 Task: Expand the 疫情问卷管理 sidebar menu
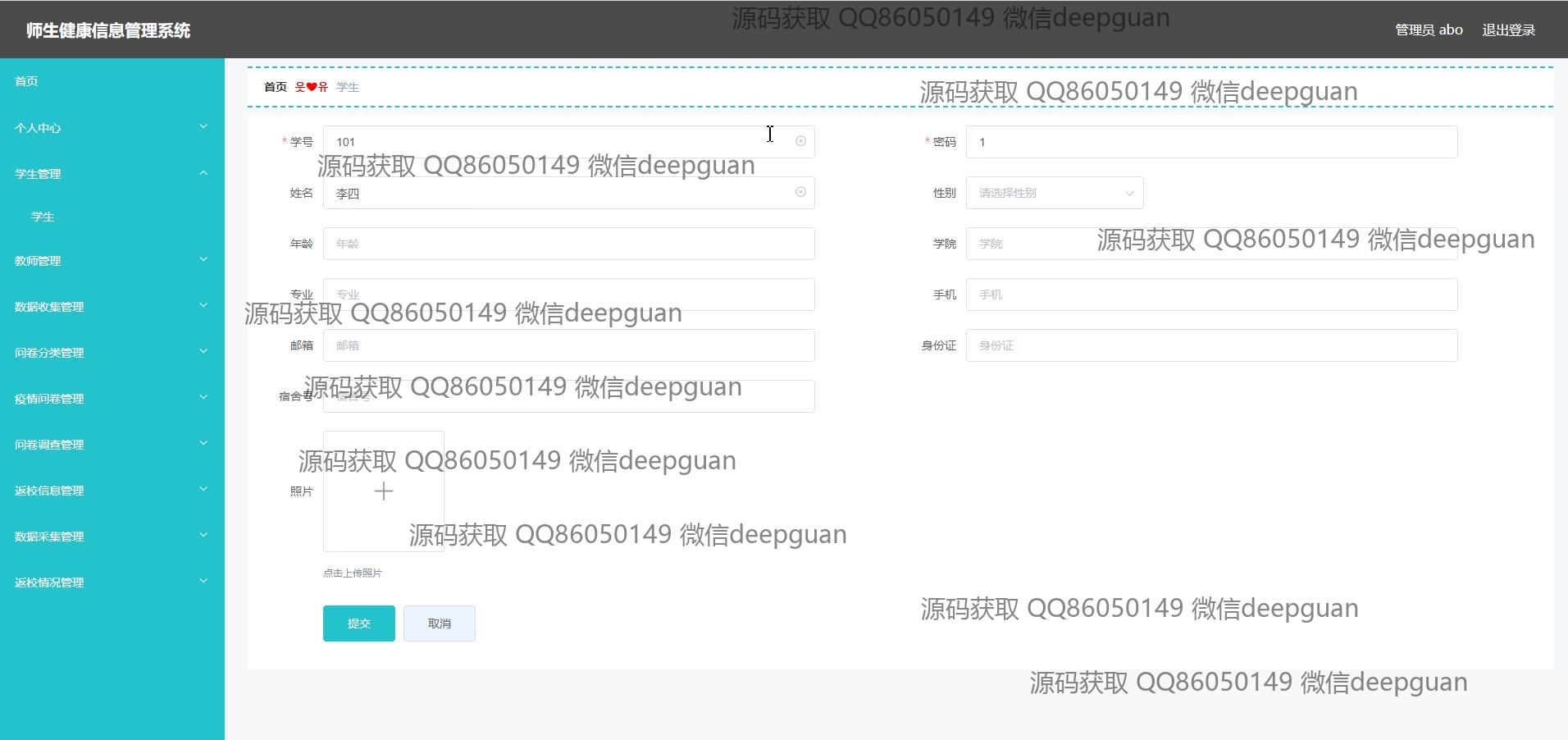coord(112,398)
